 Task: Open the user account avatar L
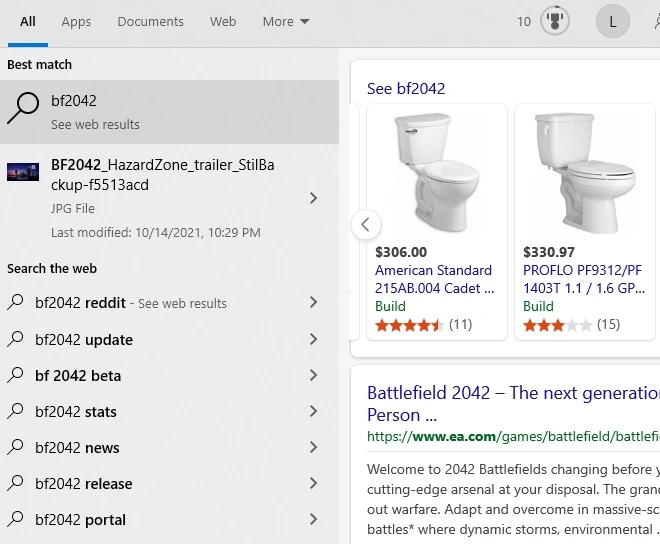(x=612, y=21)
